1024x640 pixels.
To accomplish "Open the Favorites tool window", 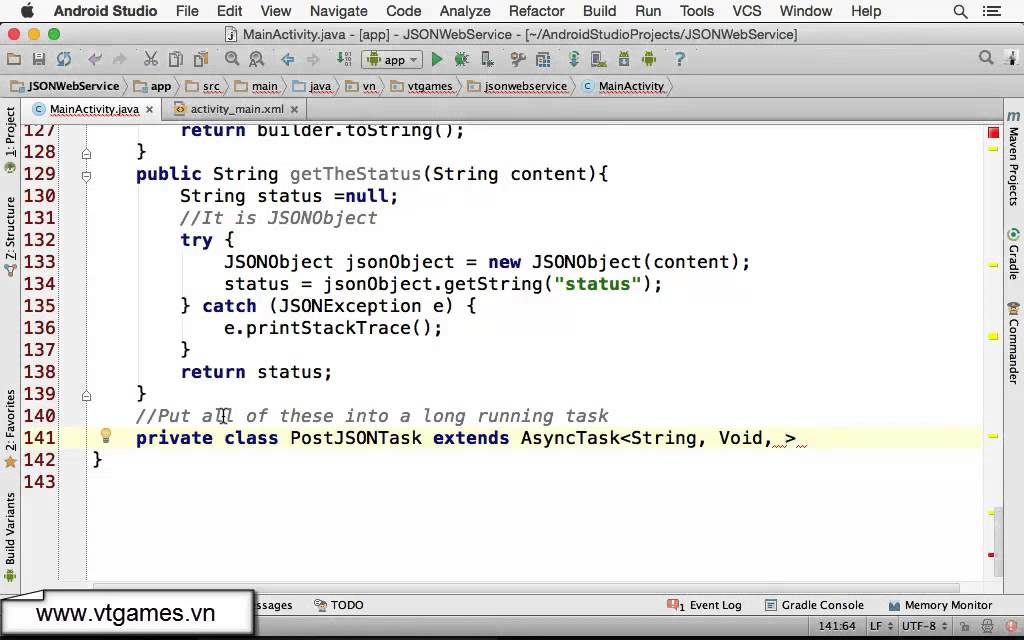I will click(x=10, y=428).
